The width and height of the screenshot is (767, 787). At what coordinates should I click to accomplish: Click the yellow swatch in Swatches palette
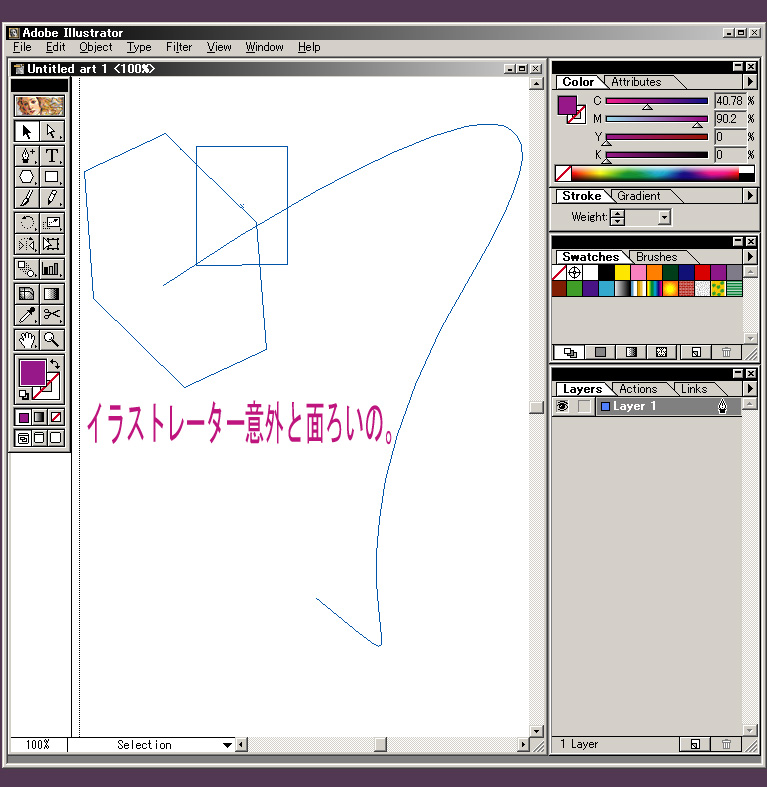click(x=622, y=272)
